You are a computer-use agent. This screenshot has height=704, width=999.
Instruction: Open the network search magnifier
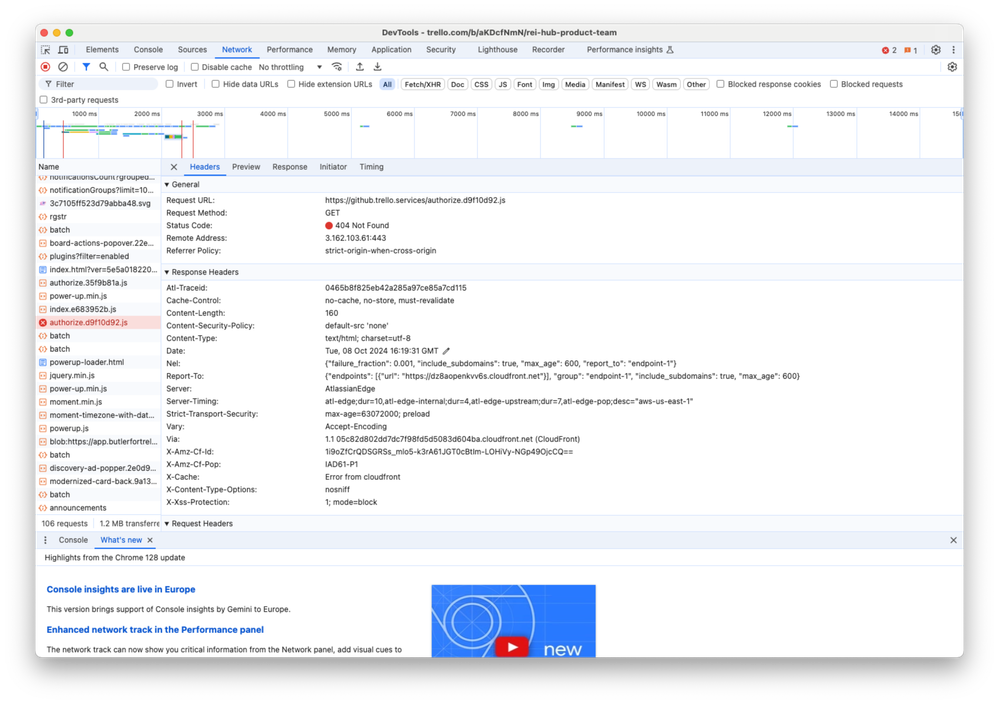pyautogui.click(x=103, y=67)
